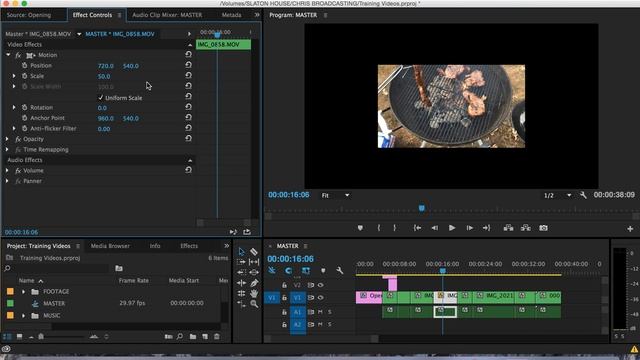Click Export icon in Effect Controls footer
This screenshot has height=360, width=640.
click(247, 232)
